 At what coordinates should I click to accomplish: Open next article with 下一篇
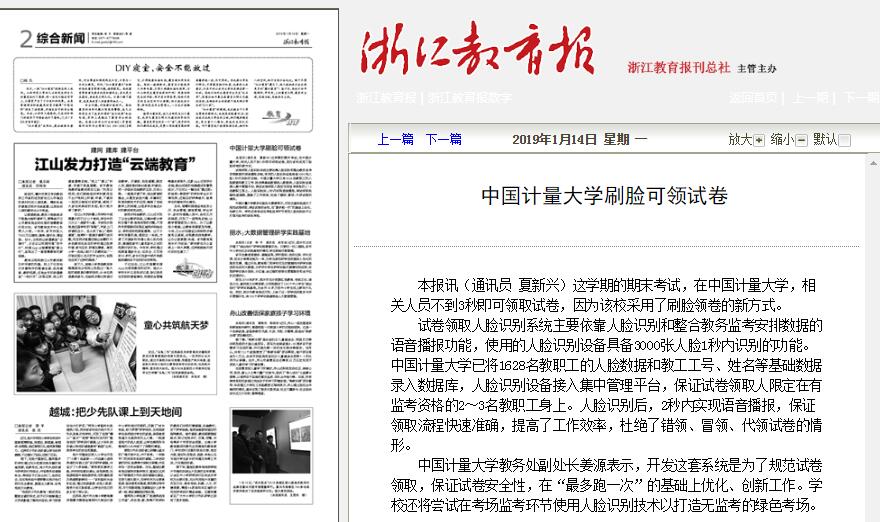[443, 140]
